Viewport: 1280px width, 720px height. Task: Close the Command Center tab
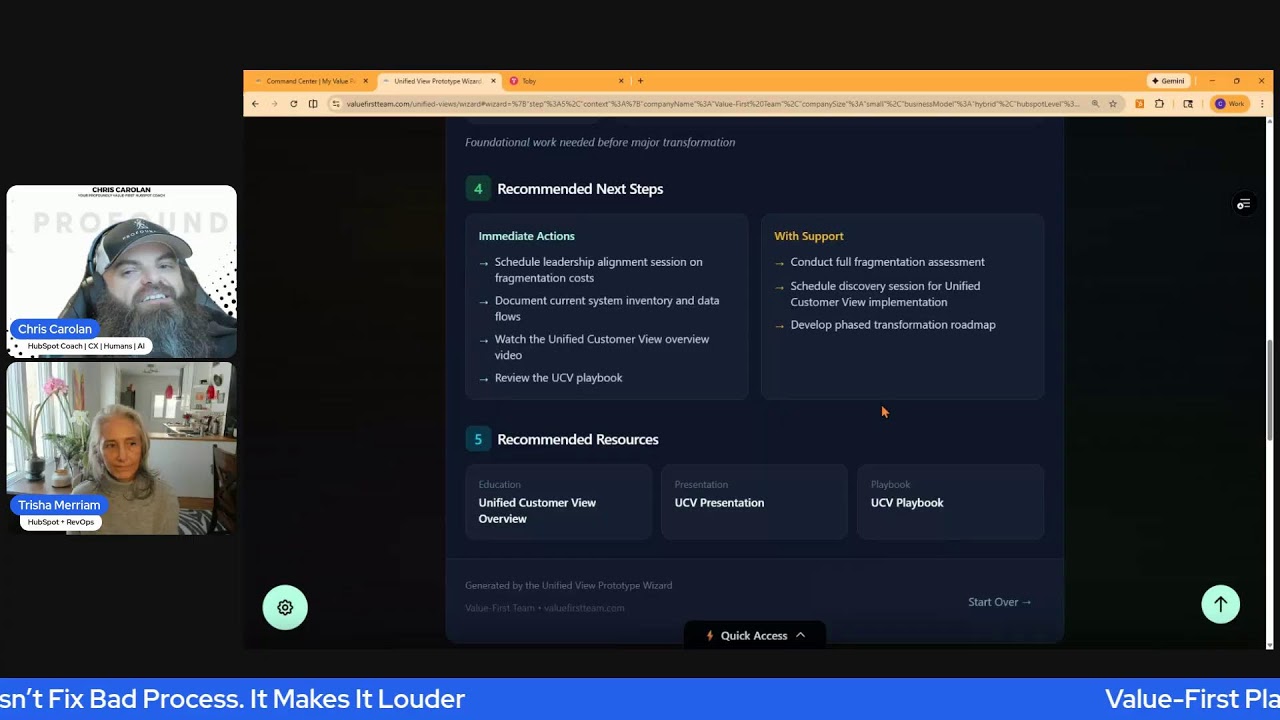click(x=365, y=81)
